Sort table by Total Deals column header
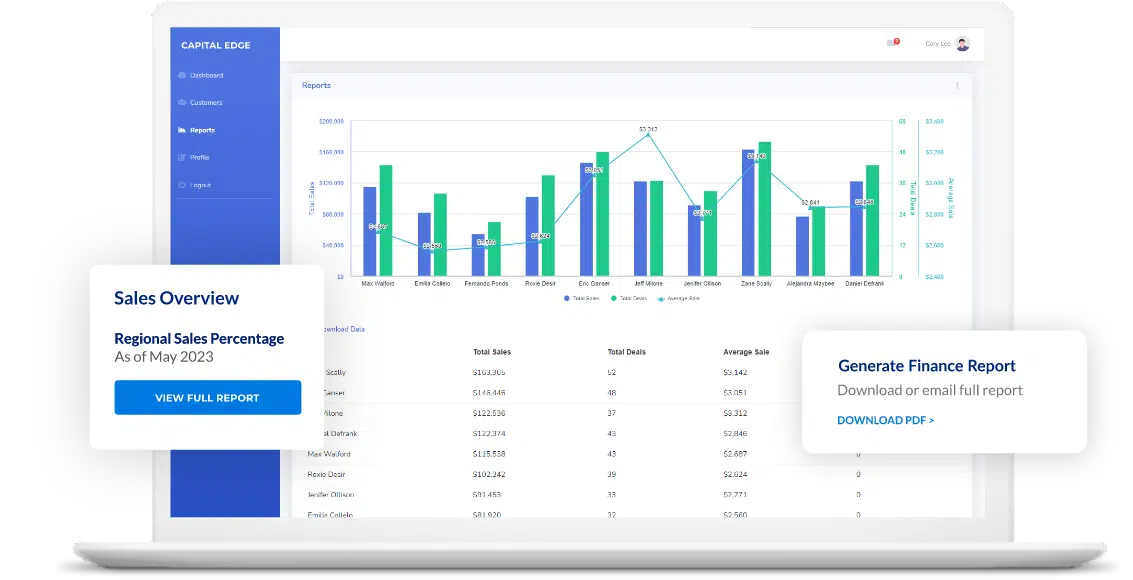 pyautogui.click(x=628, y=352)
